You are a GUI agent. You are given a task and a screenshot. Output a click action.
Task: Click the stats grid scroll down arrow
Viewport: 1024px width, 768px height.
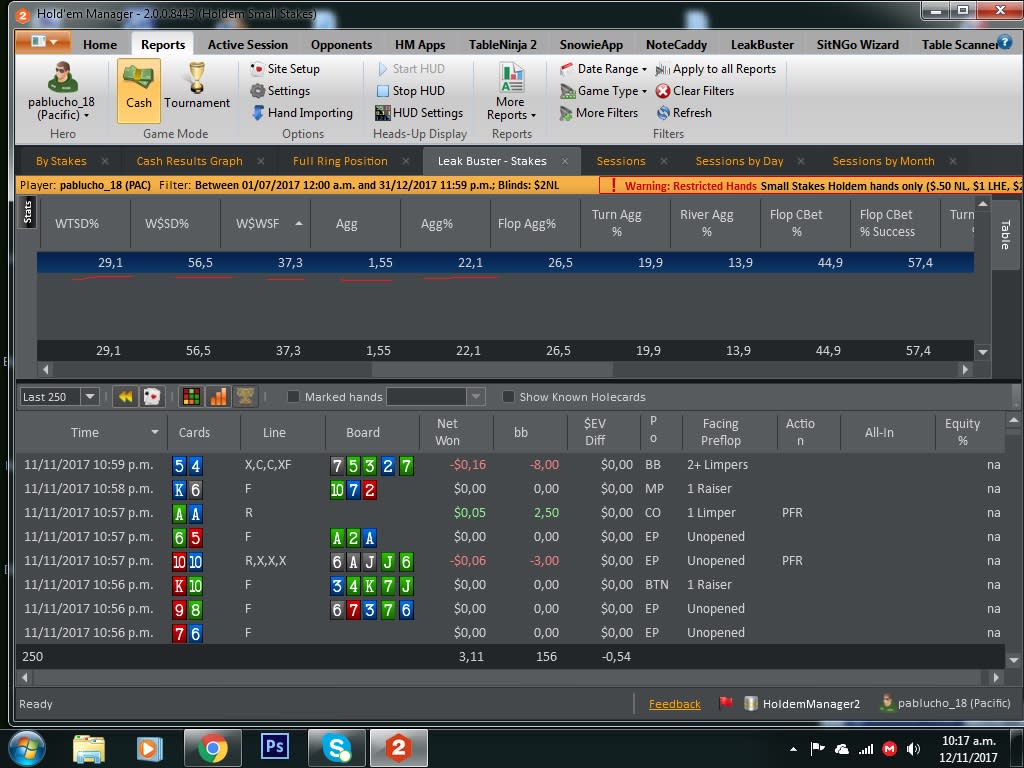coord(983,352)
